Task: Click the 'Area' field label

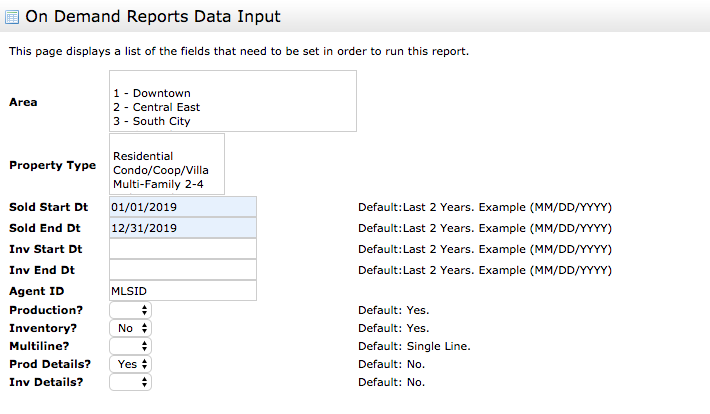Action: click(x=23, y=102)
